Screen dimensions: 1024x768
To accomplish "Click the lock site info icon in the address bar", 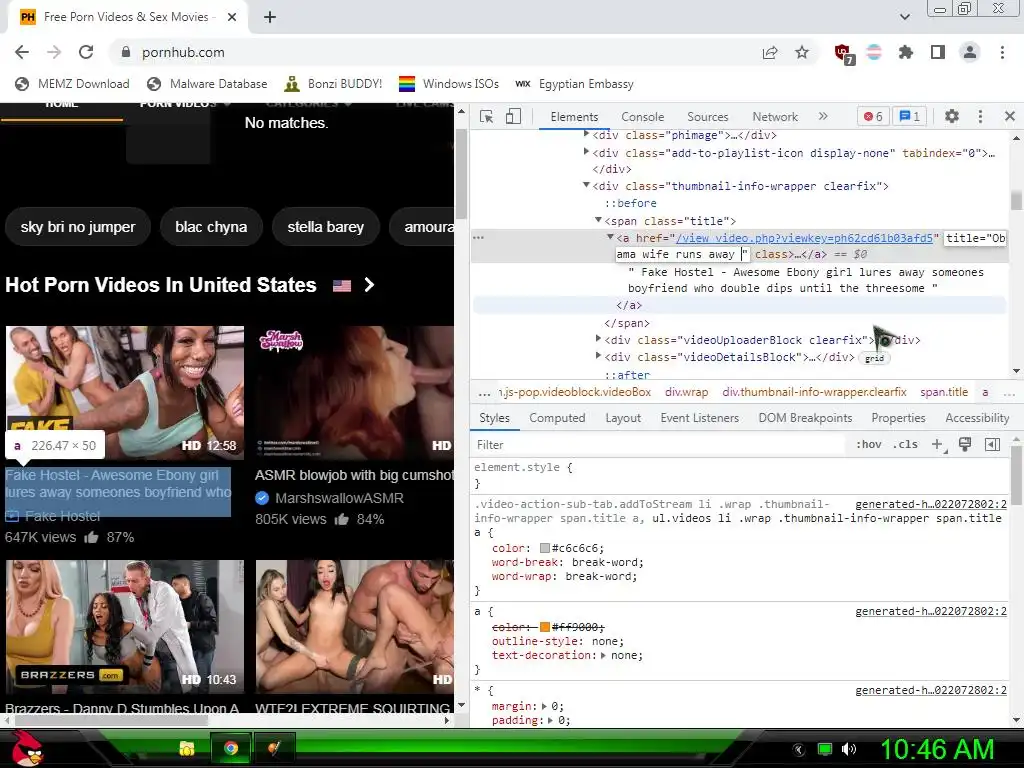I will [126, 52].
